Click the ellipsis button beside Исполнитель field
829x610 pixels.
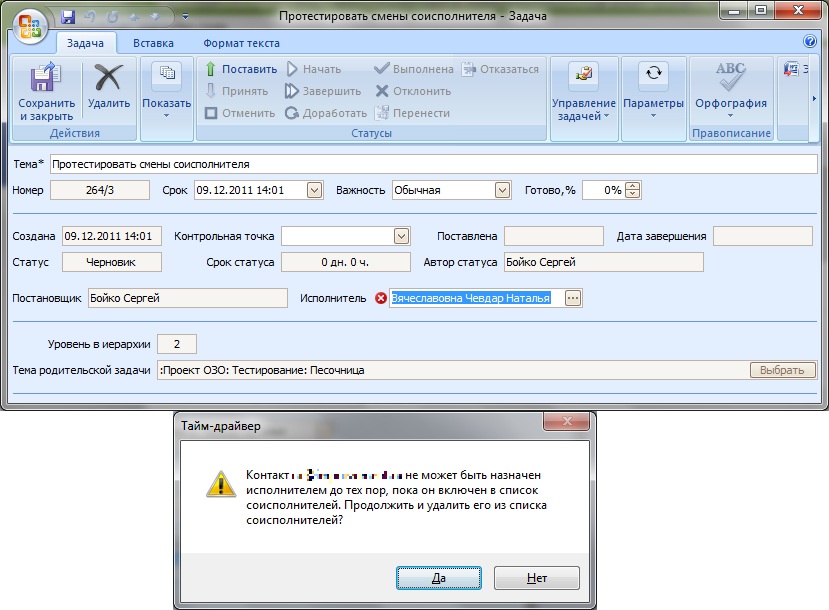(572, 298)
